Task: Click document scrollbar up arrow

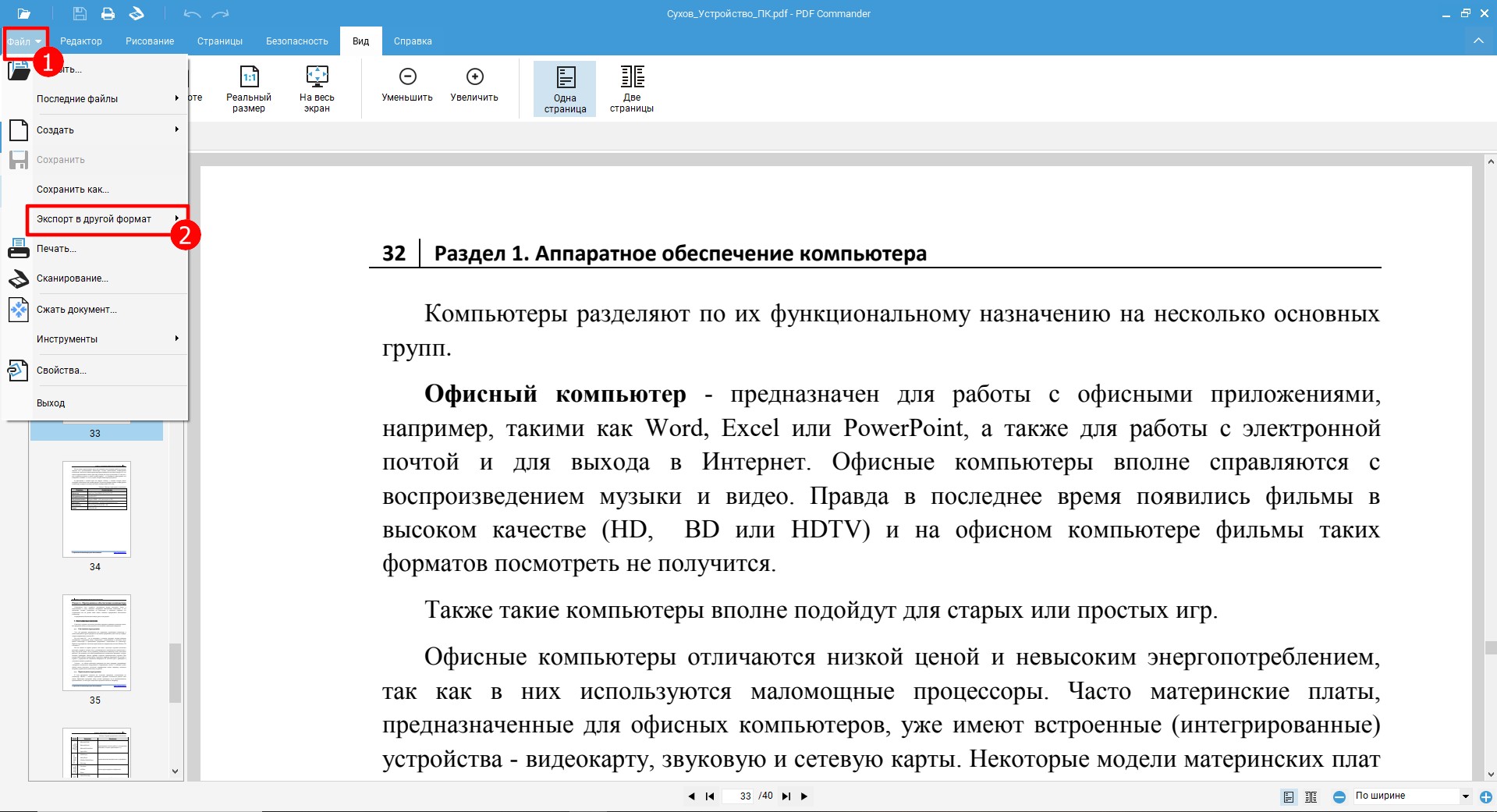Action: click(1491, 162)
